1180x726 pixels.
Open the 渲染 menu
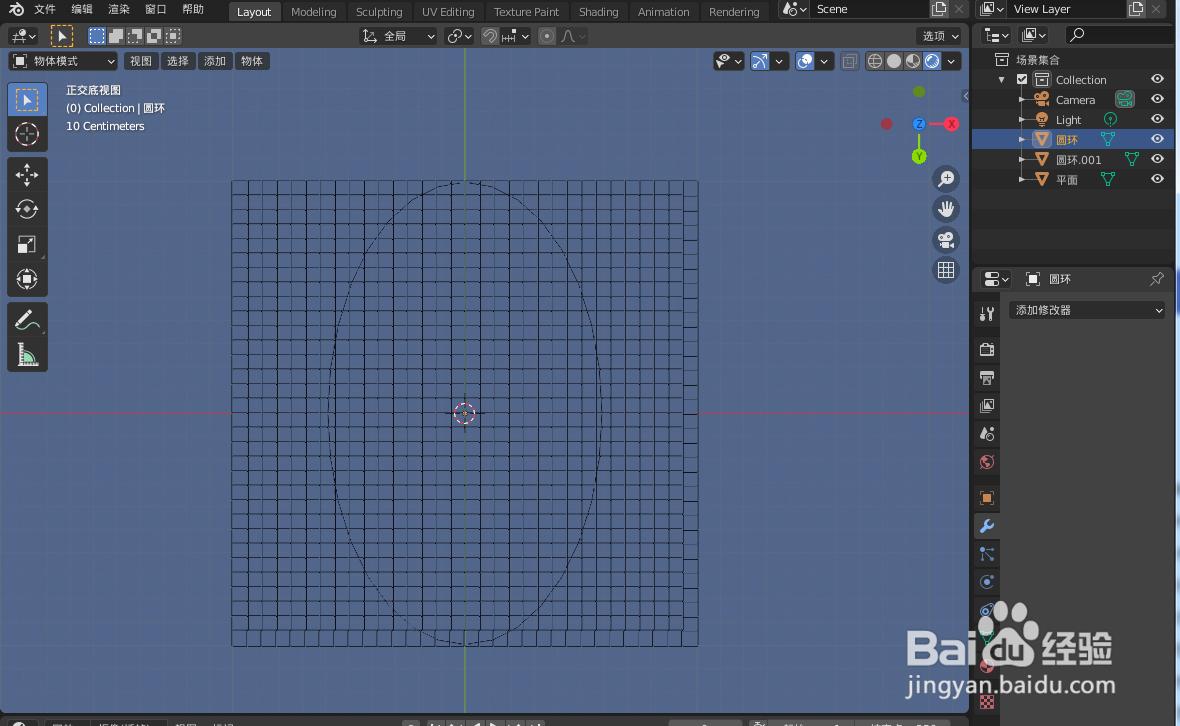118,11
